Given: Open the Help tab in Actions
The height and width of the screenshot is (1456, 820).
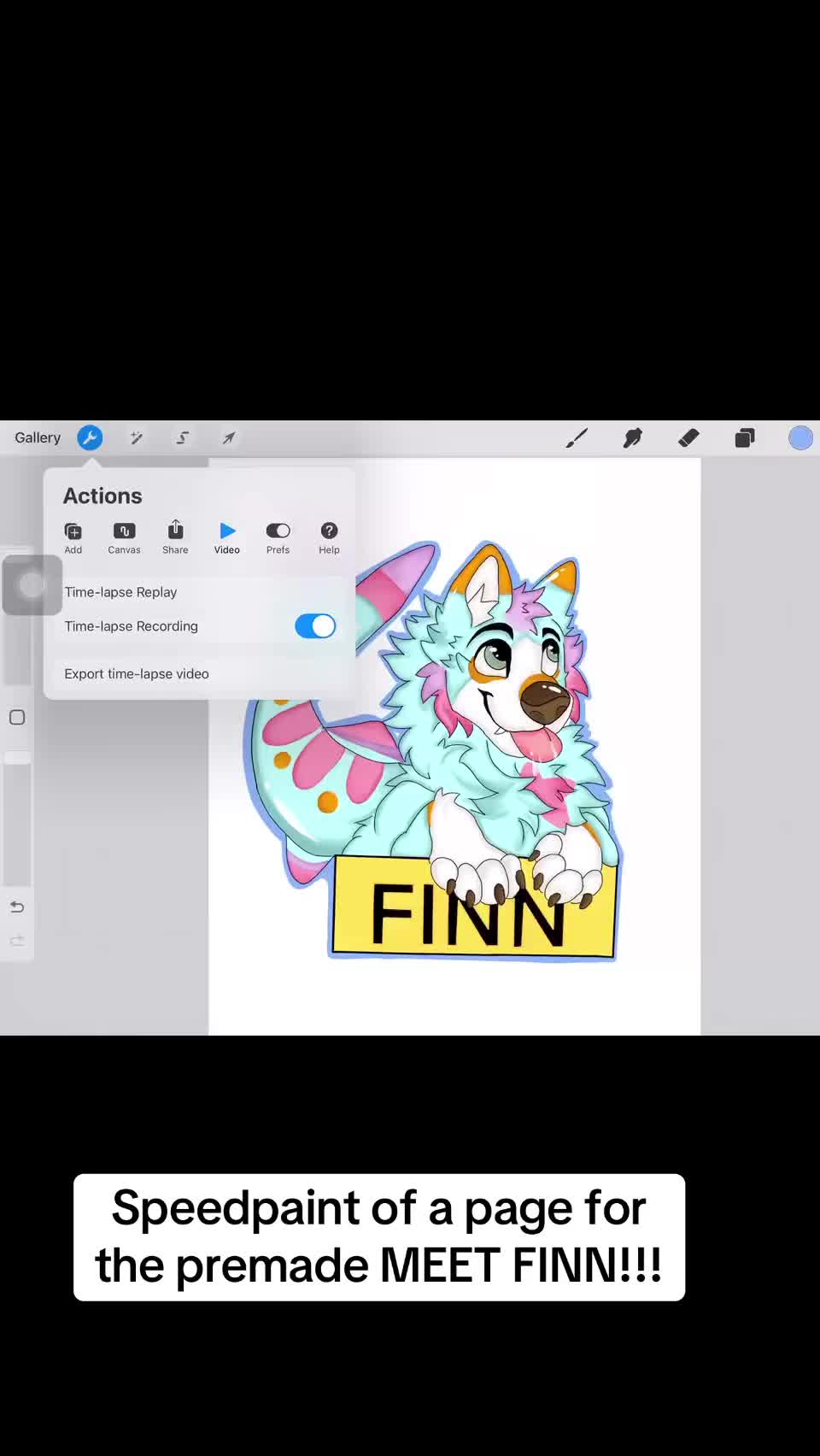Looking at the screenshot, I should [329, 538].
